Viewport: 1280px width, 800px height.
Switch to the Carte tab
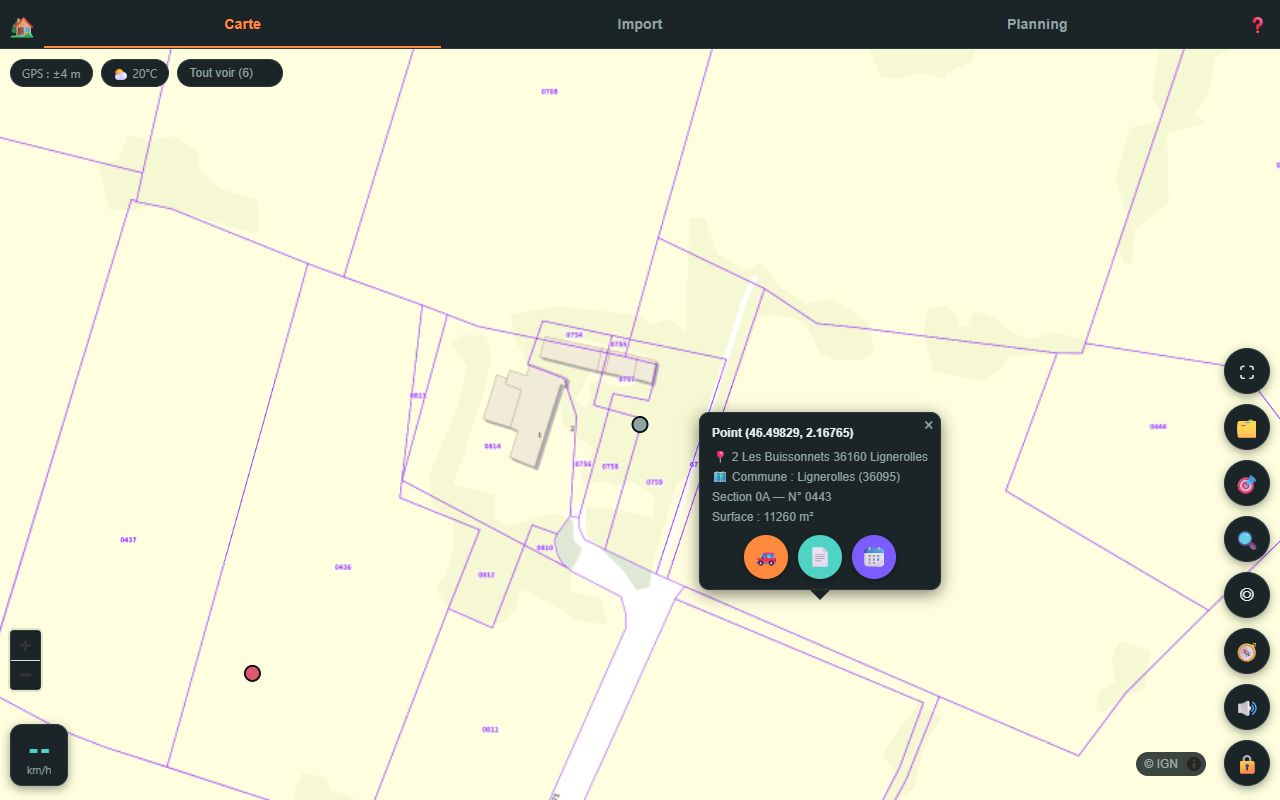(242, 24)
